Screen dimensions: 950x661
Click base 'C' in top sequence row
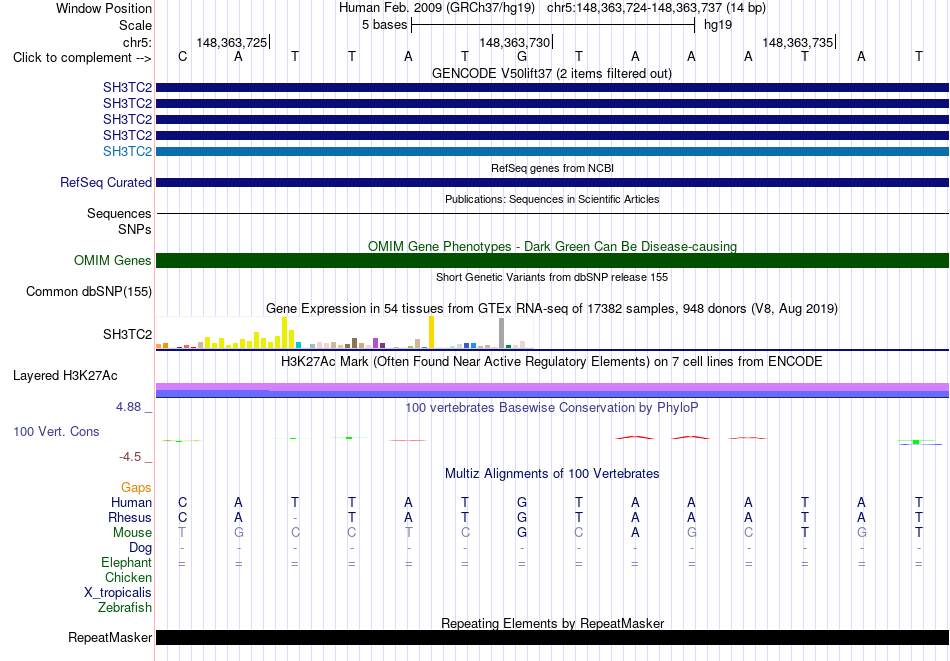coord(182,57)
